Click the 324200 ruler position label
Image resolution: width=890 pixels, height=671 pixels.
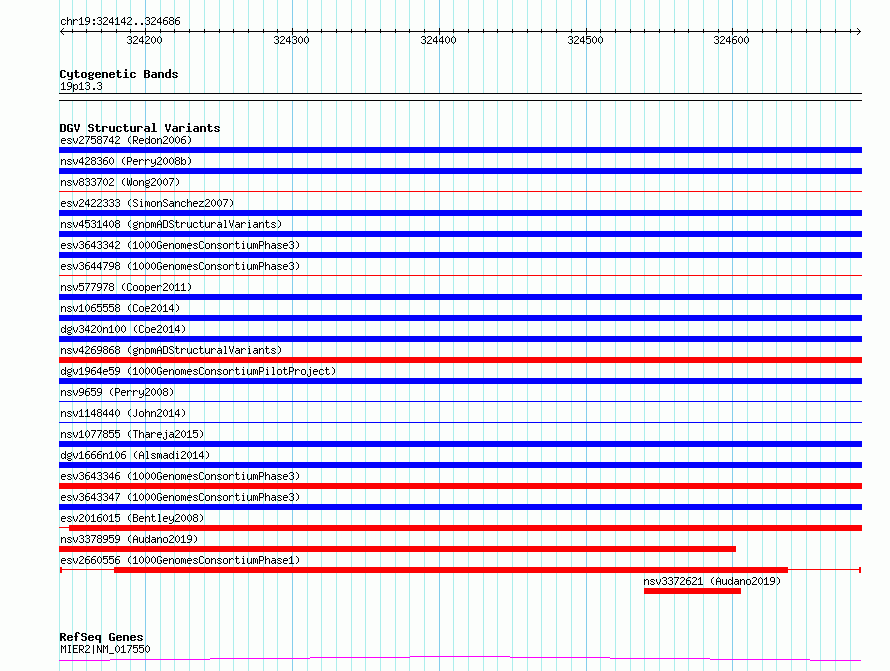tap(144, 40)
